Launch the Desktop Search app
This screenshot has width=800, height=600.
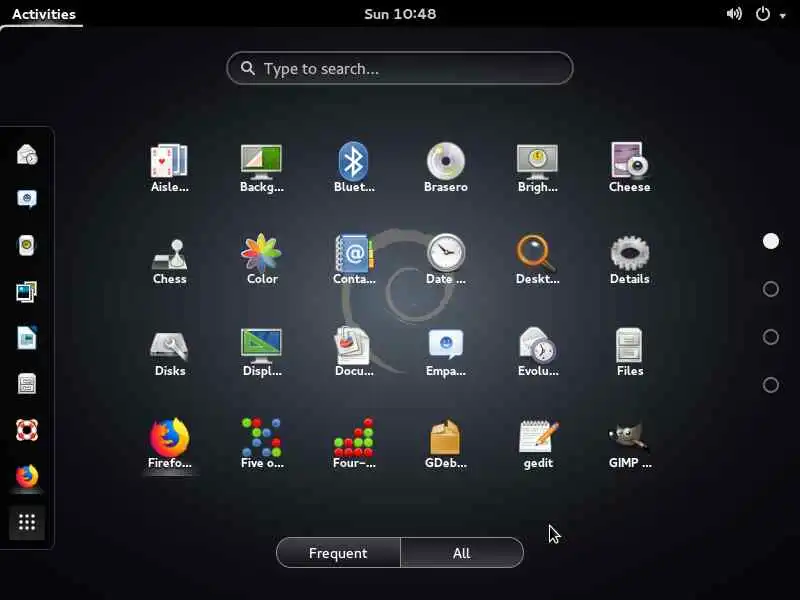(537, 259)
